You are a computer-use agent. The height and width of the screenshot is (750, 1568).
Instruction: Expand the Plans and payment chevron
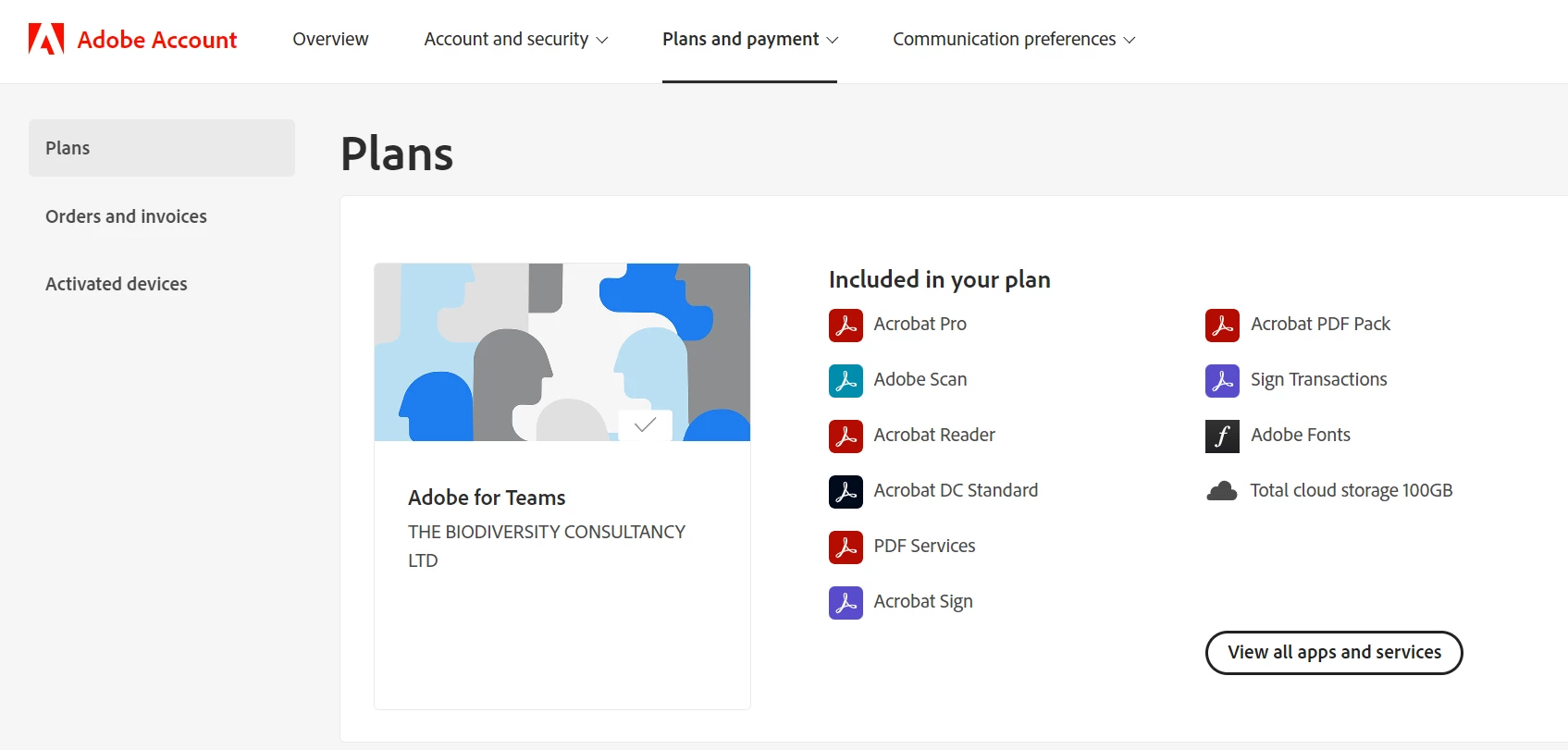[832, 40]
